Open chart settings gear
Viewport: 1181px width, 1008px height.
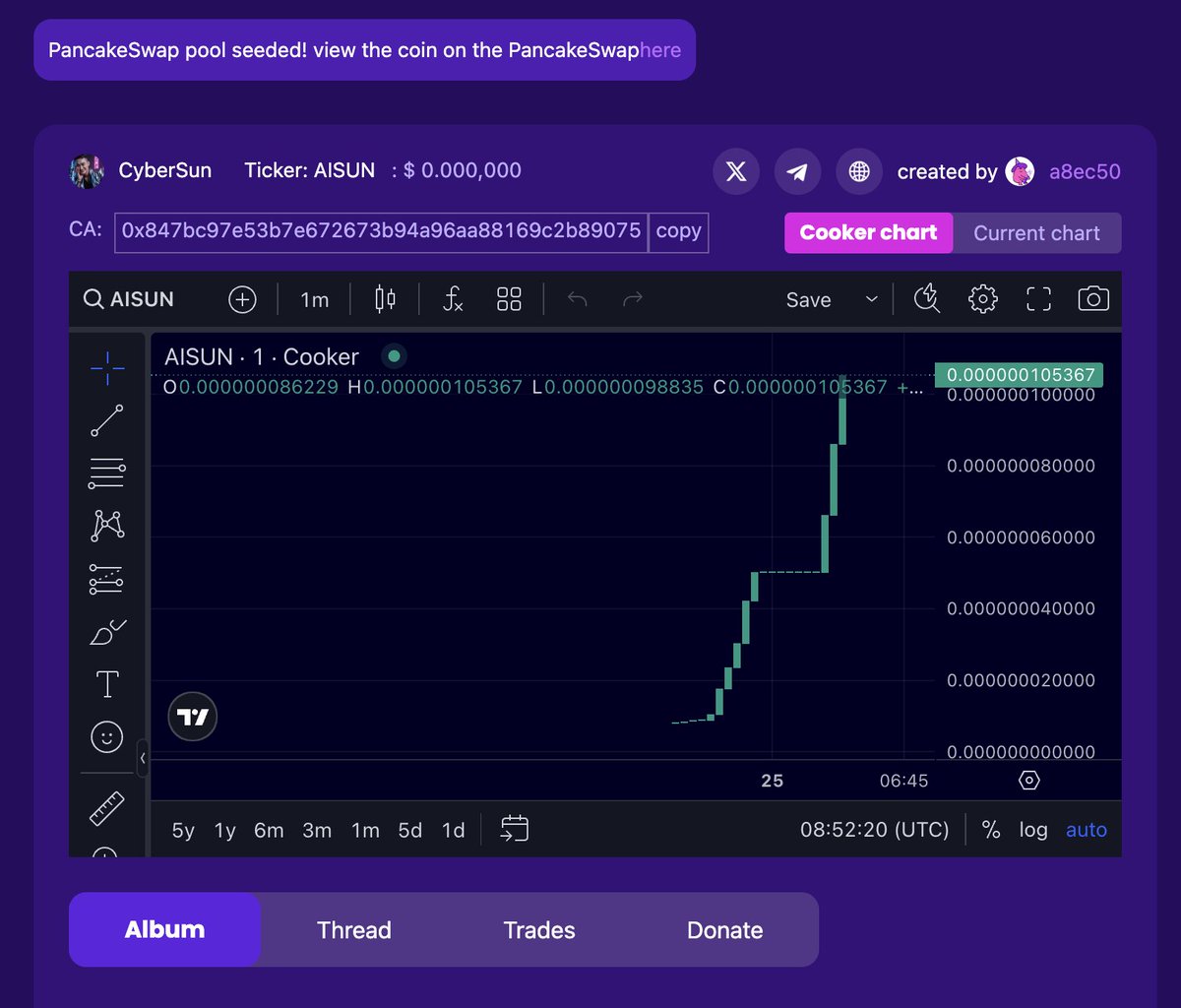[x=983, y=299]
